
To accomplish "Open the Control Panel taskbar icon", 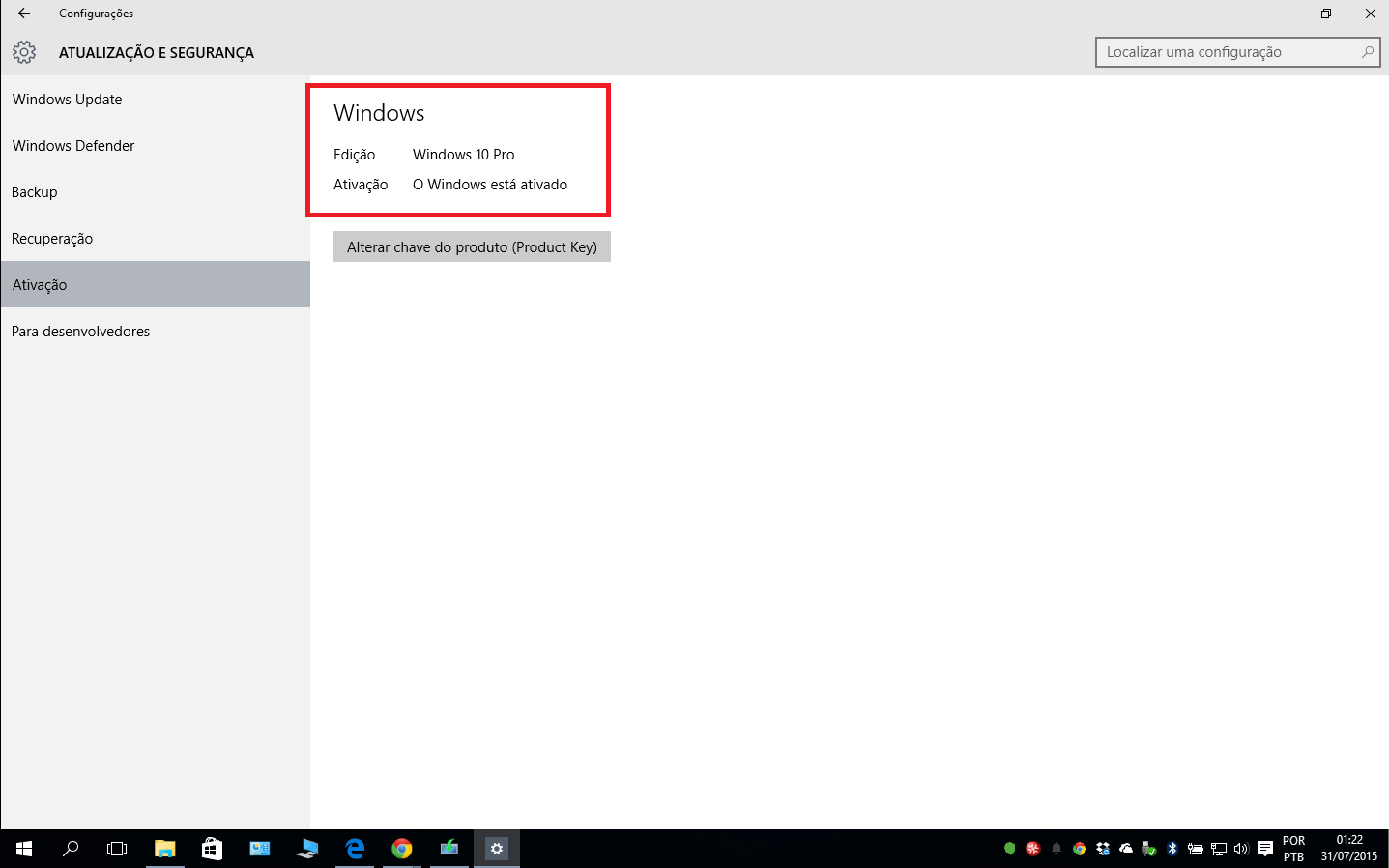I will (x=260, y=849).
